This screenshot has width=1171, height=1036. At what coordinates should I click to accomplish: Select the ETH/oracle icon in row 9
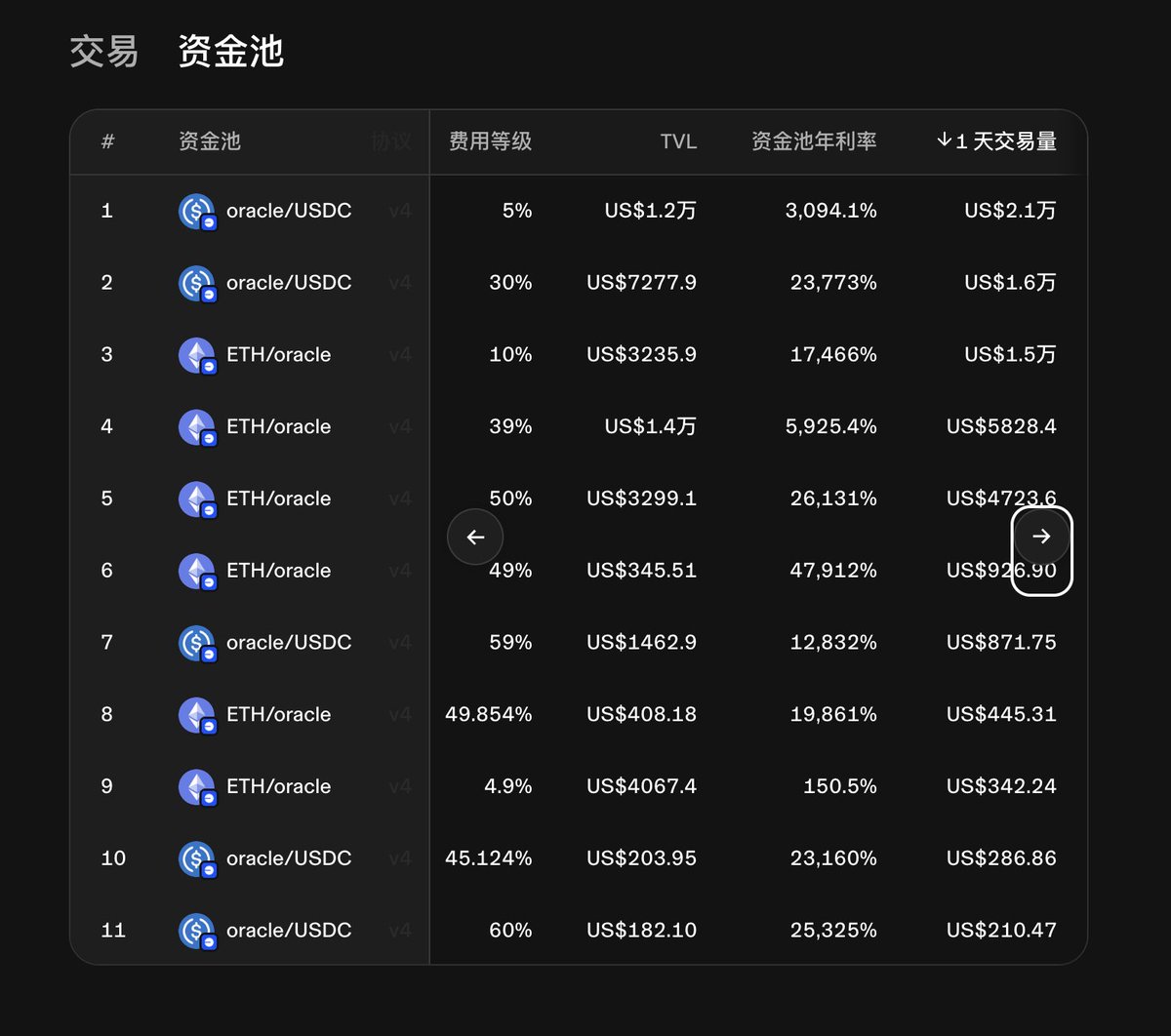point(197,786)
